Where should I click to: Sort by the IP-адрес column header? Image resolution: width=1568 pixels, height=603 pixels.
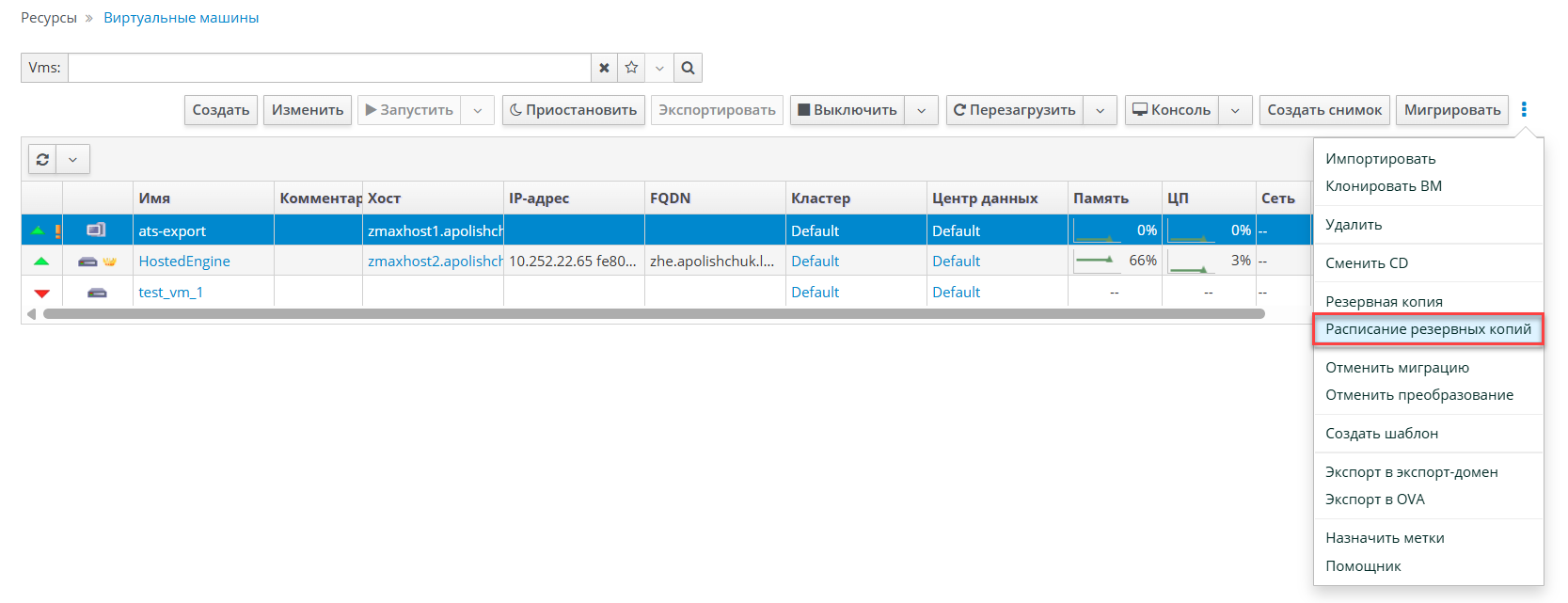coord(574,198)
